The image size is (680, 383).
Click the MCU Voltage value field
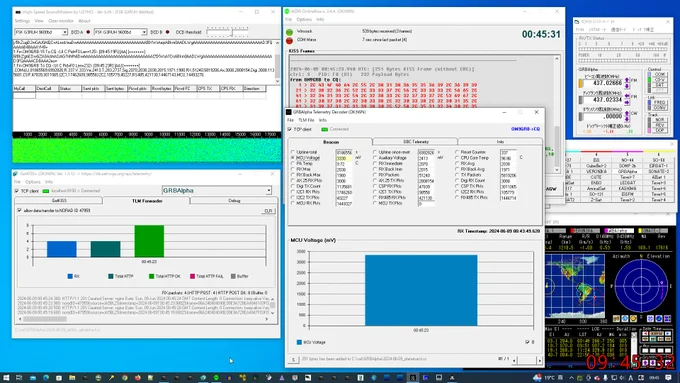343,158
